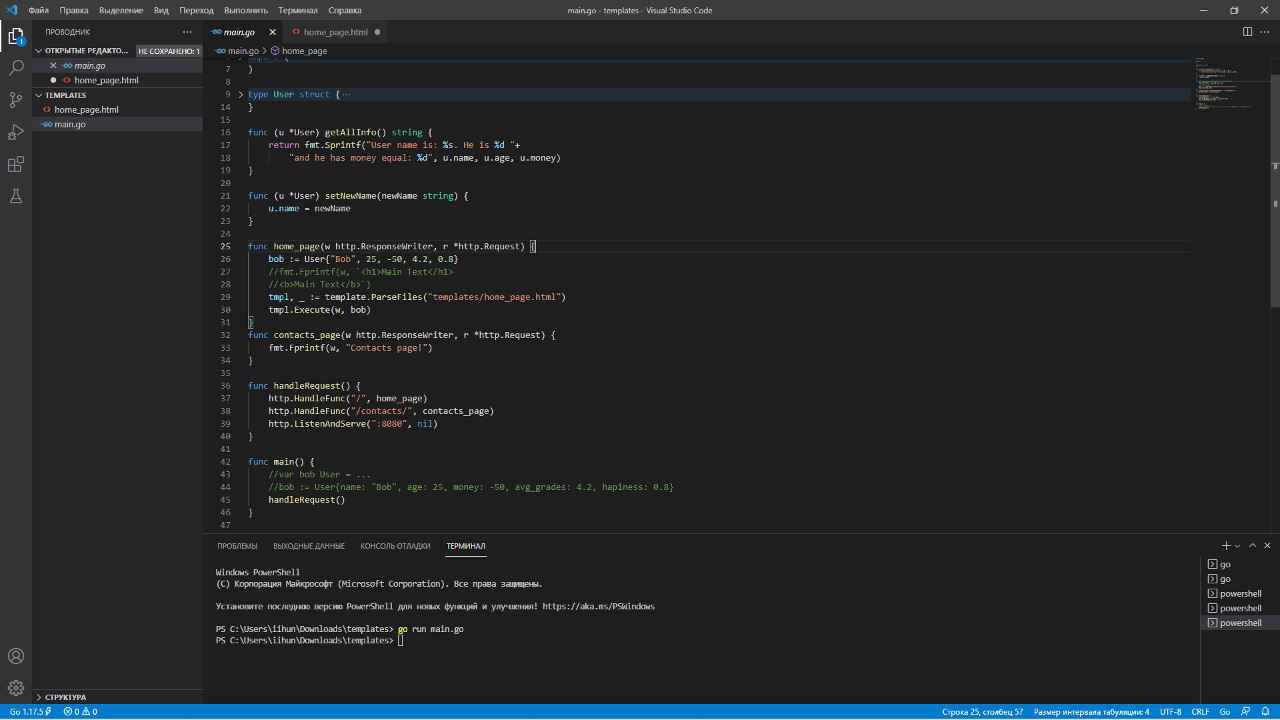The image size is (1280, 720).
Task: Open the Manage gear icon
Action: [16, 688]
